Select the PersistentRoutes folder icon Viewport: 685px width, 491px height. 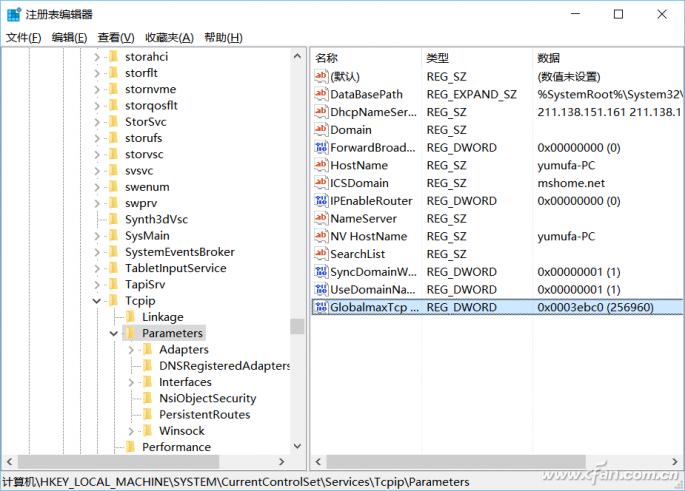[148, 415]
